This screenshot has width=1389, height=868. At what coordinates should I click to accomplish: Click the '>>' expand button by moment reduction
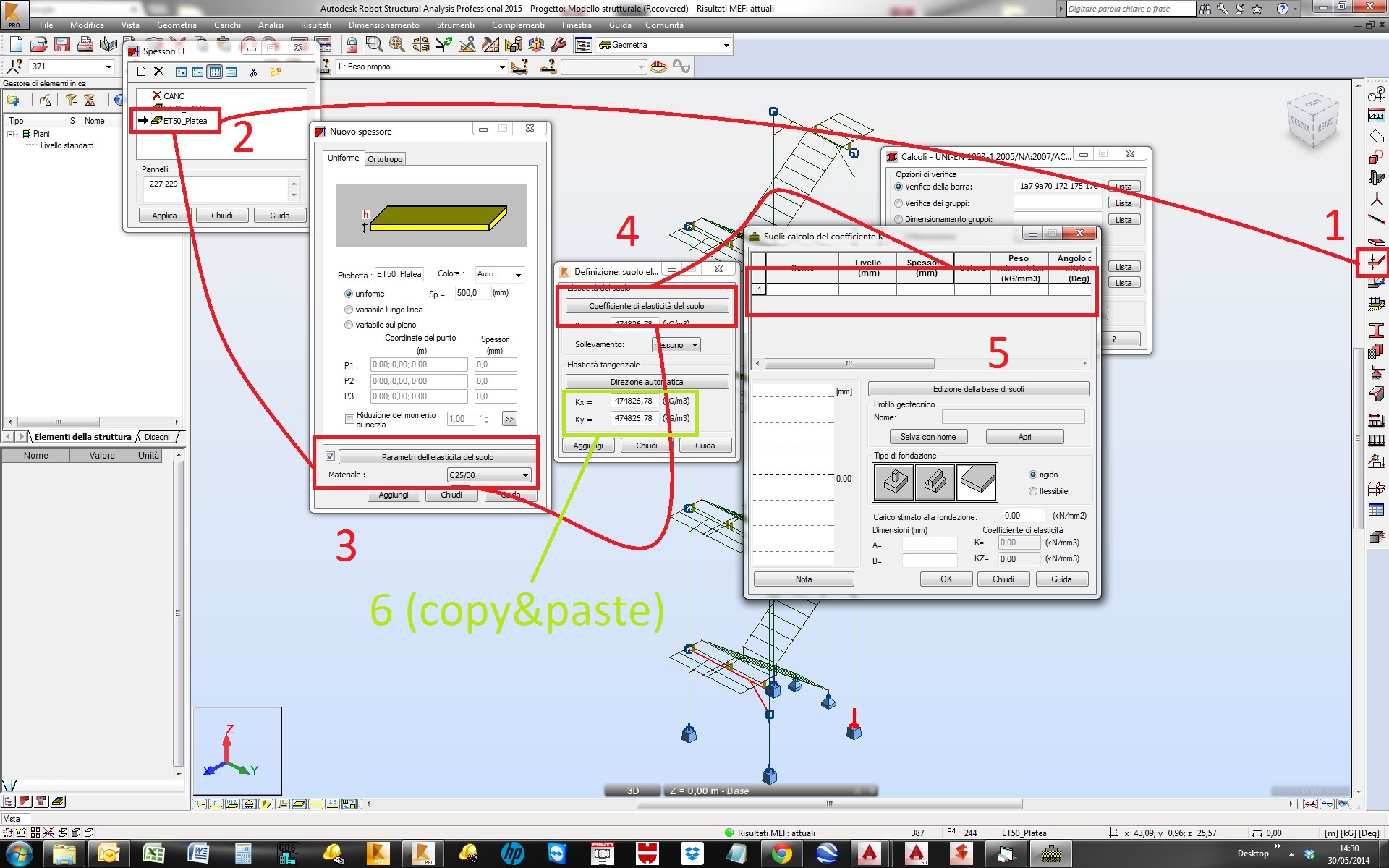pyautogui.click(x=509, y=419)
